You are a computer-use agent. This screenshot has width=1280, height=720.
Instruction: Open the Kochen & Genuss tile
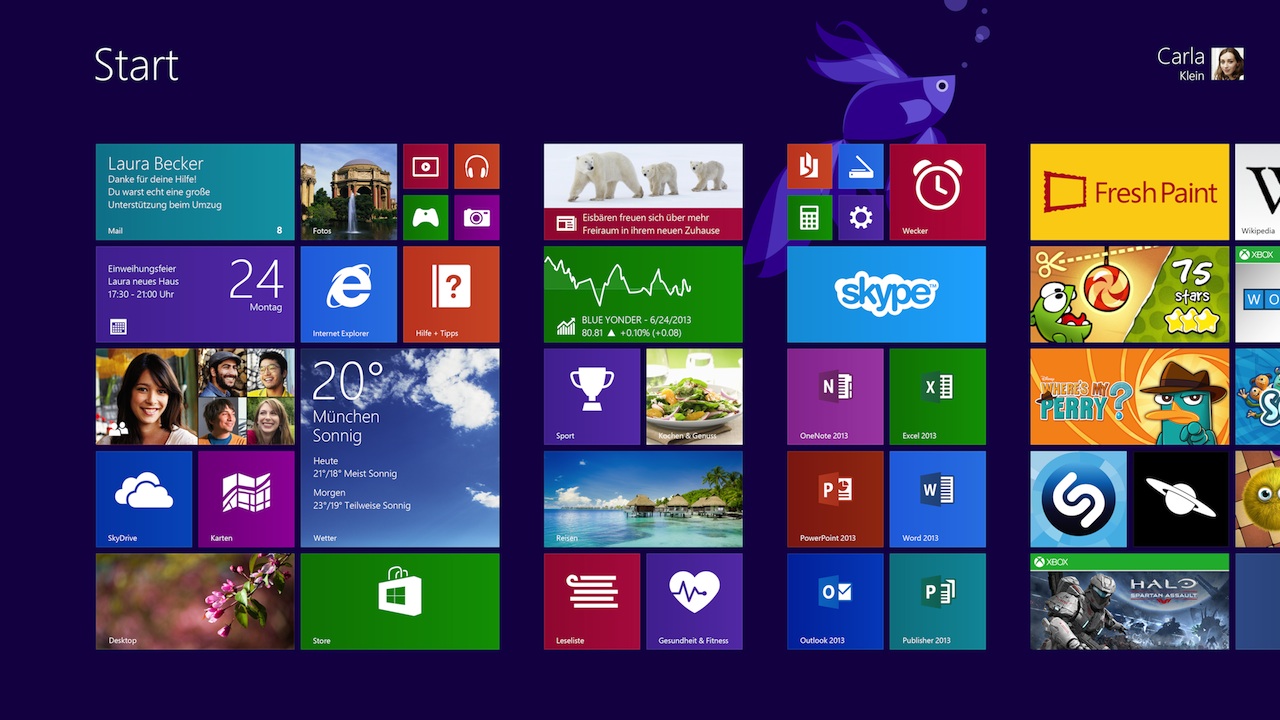click(x=694, y=397)
